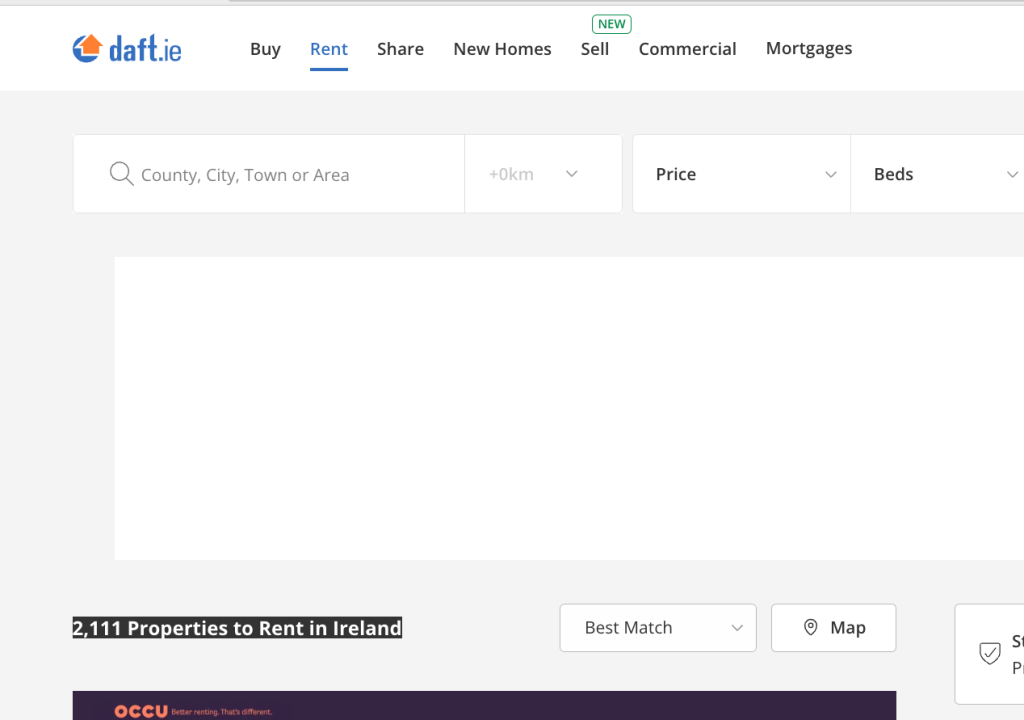The height and width of the screenshot is (720, 1024).
Task: Click the search magnifier icon
Action: click(x=121, y=174)
